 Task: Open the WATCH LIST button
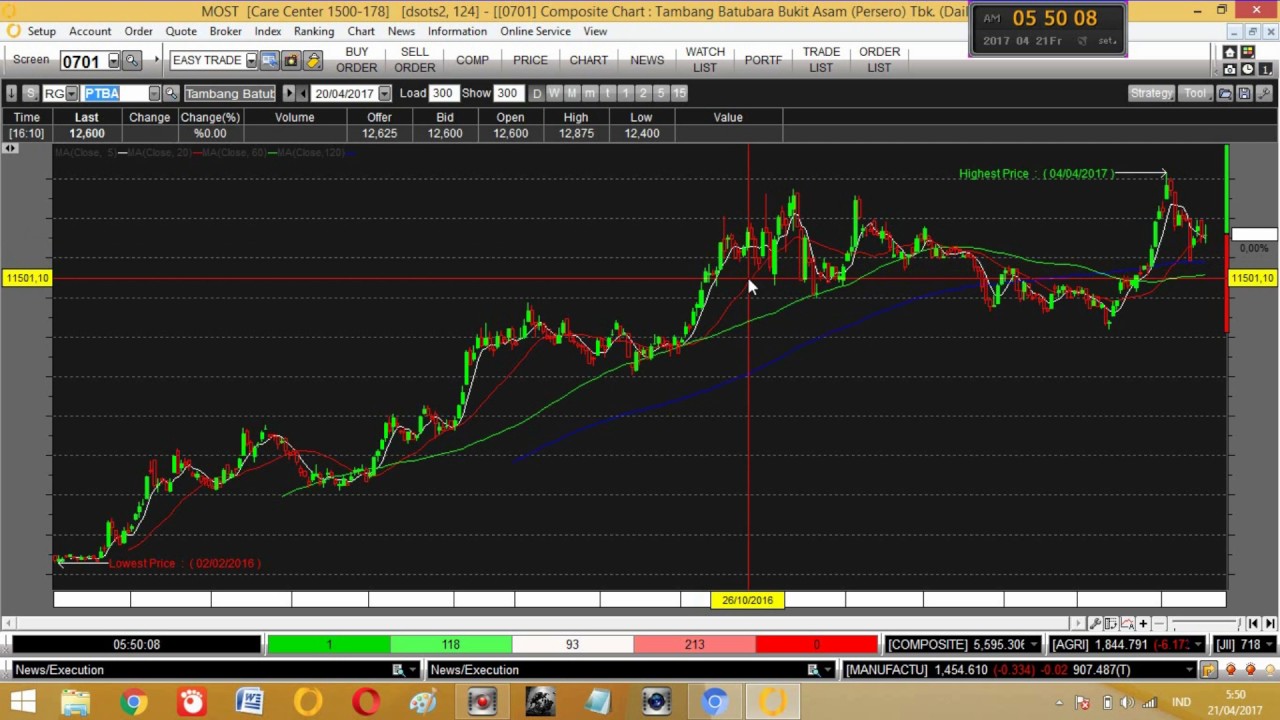(705, 60)
